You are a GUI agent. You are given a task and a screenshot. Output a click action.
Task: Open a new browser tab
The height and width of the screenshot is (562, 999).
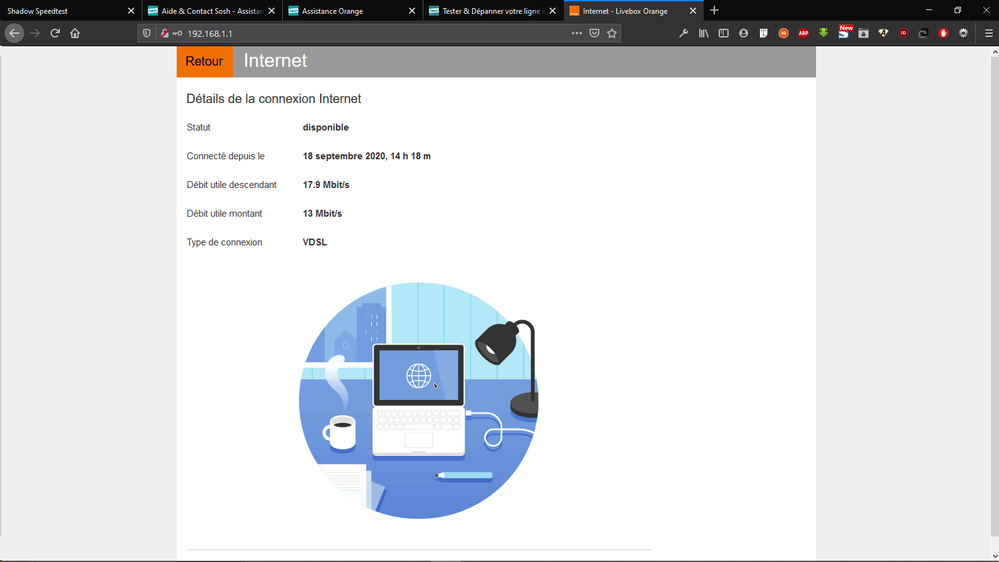coord(714,11)
